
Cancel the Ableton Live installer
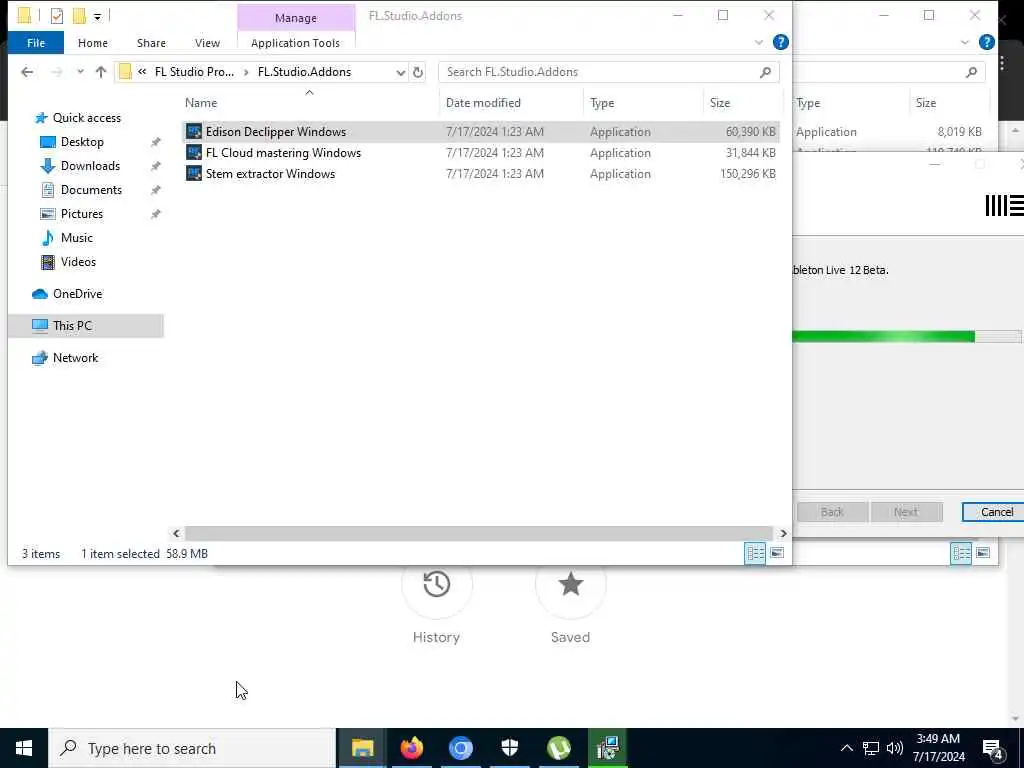coord(993,512)
